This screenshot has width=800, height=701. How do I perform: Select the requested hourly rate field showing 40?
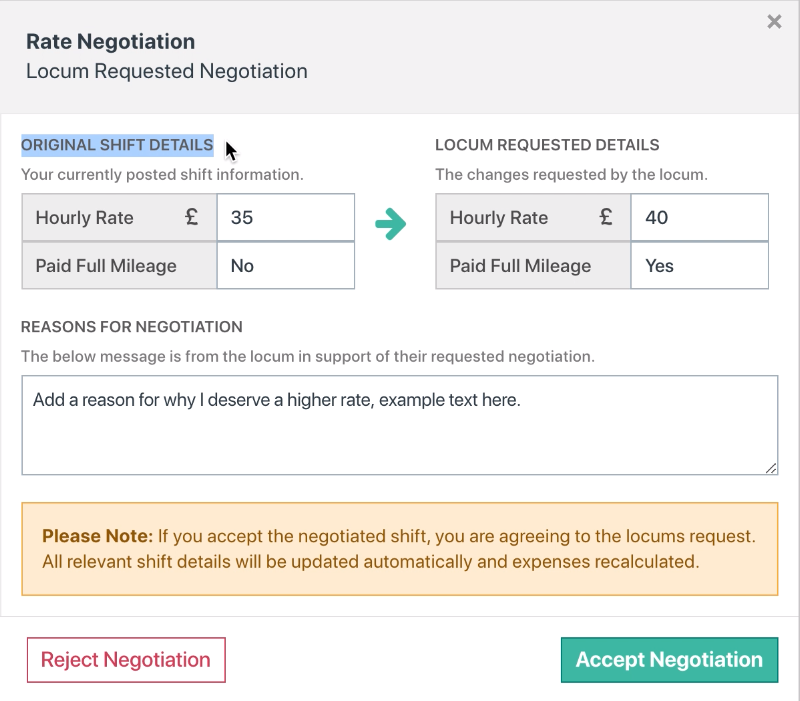[x=699, y=218]
